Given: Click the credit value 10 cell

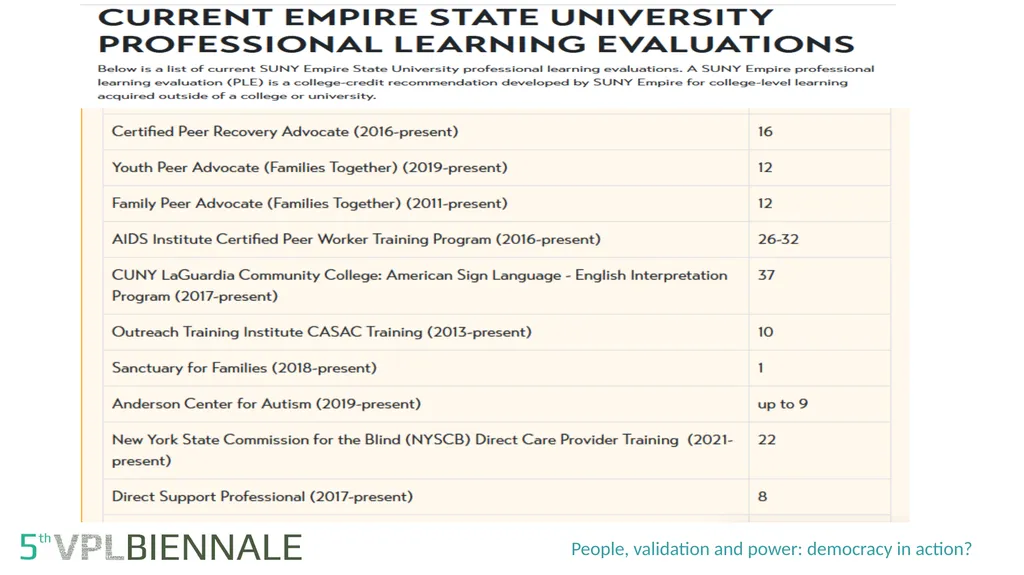Looking at the screenshot, I should tap(820, 332).
